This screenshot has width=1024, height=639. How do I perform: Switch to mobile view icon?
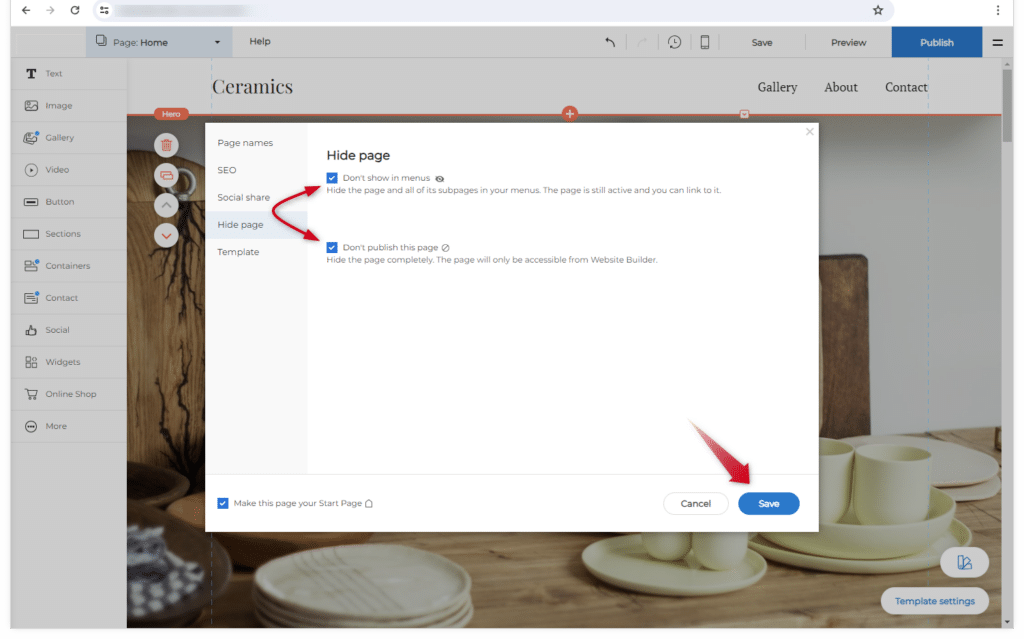click(705, 42)
